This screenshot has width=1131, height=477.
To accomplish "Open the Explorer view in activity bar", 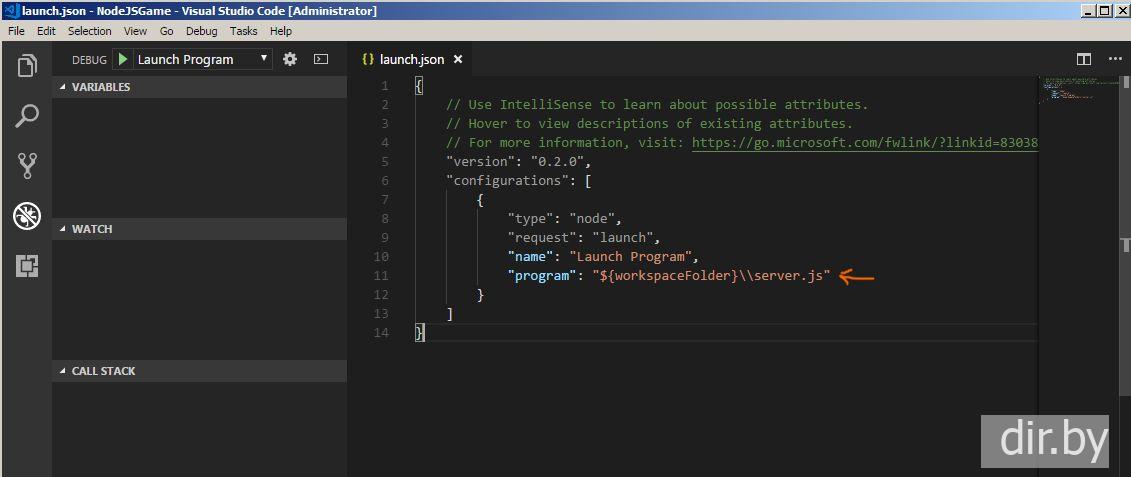I will (26, 67).
